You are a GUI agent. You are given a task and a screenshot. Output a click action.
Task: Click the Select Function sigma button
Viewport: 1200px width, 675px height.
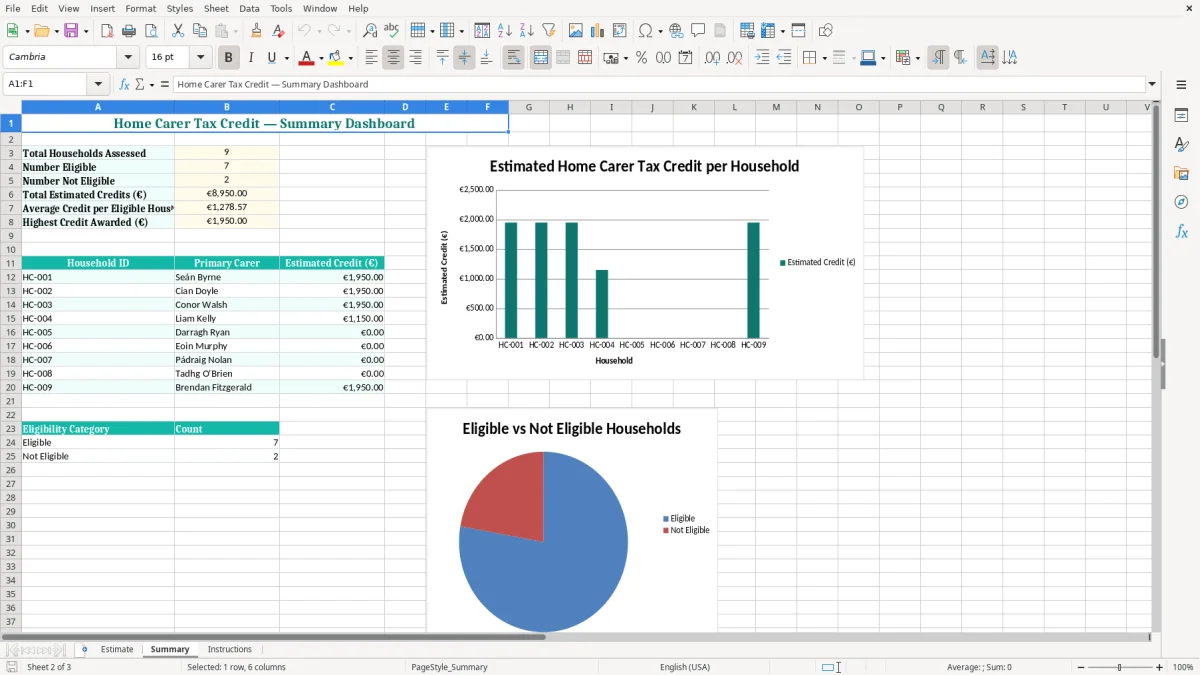pyautogui.click(x=140, y=85)
